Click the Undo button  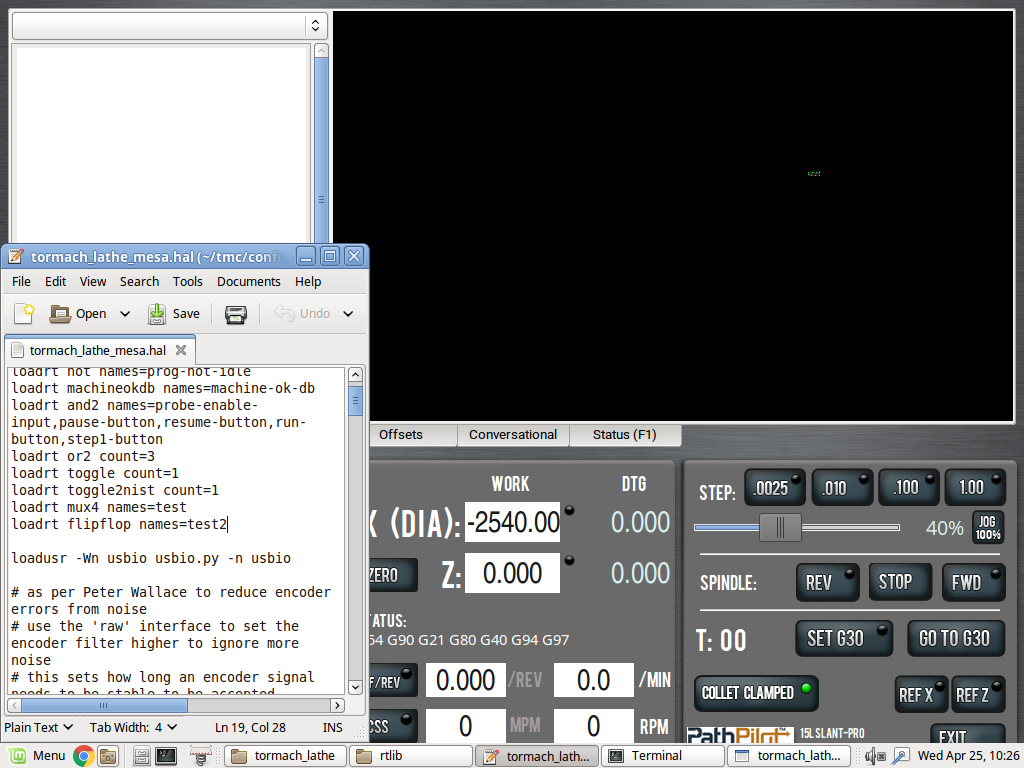302,314
